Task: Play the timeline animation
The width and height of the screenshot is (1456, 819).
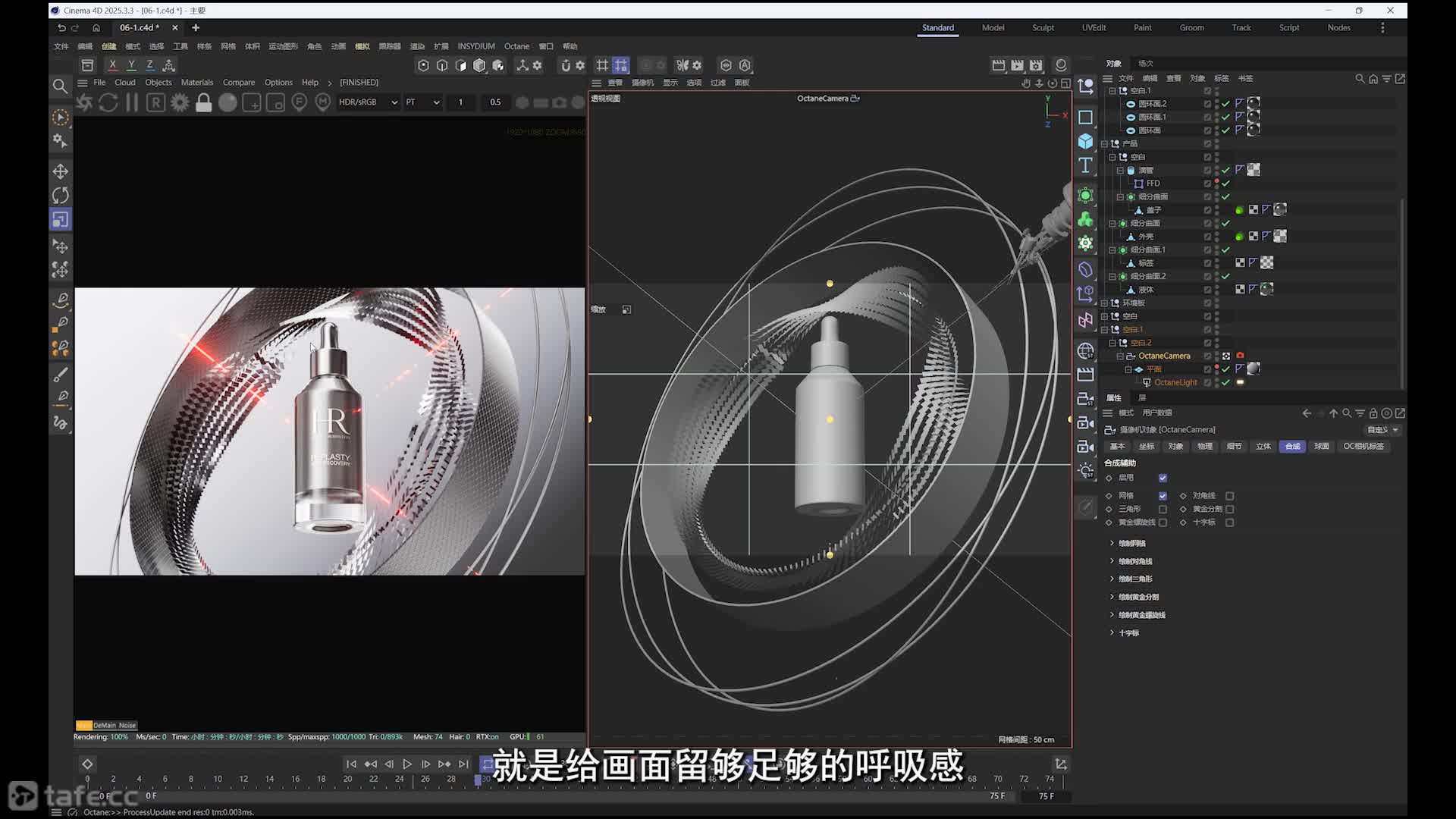Action: point(407,764)
